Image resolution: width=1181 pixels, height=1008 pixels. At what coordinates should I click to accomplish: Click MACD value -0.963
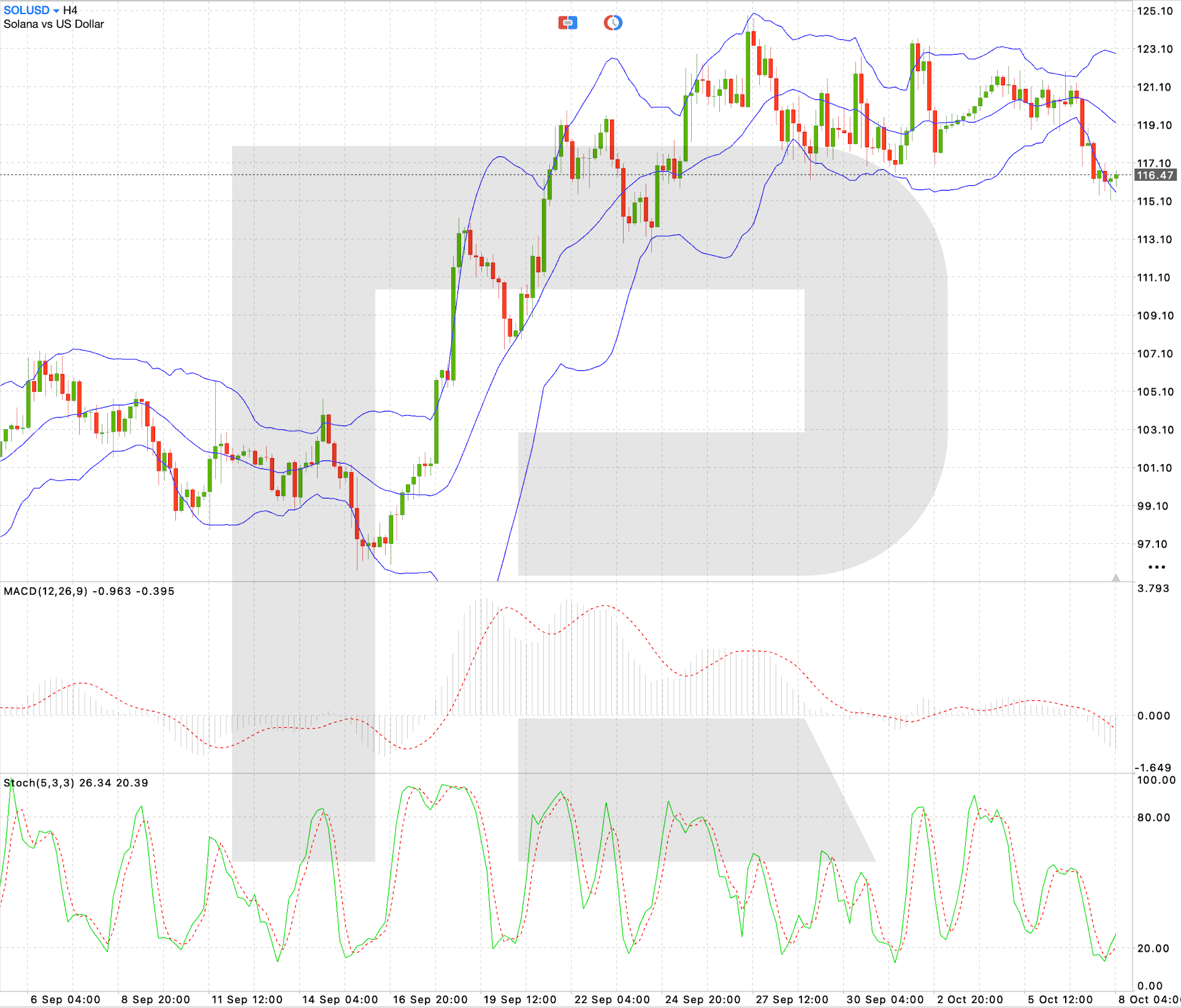[x=112, y=591]
